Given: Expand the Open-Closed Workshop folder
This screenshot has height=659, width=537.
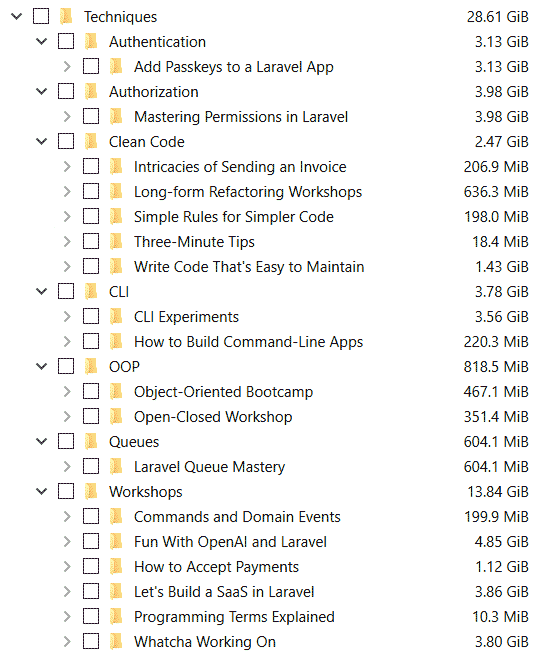Looking at the screenshot, I should 67,417.
